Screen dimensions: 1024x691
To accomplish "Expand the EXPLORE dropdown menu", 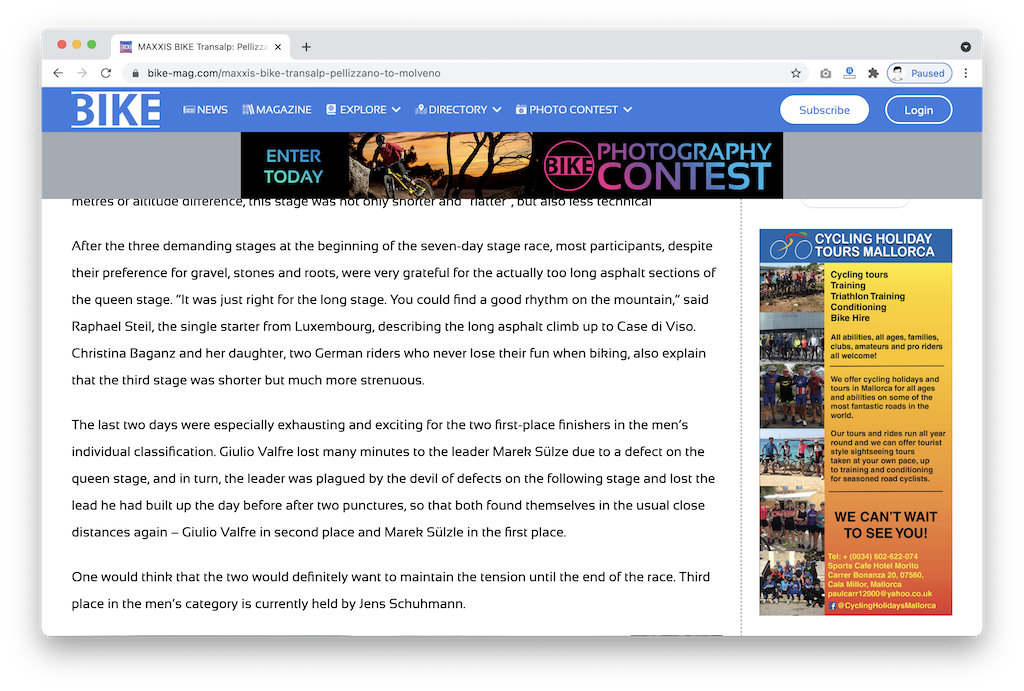I will pos(363,110).
